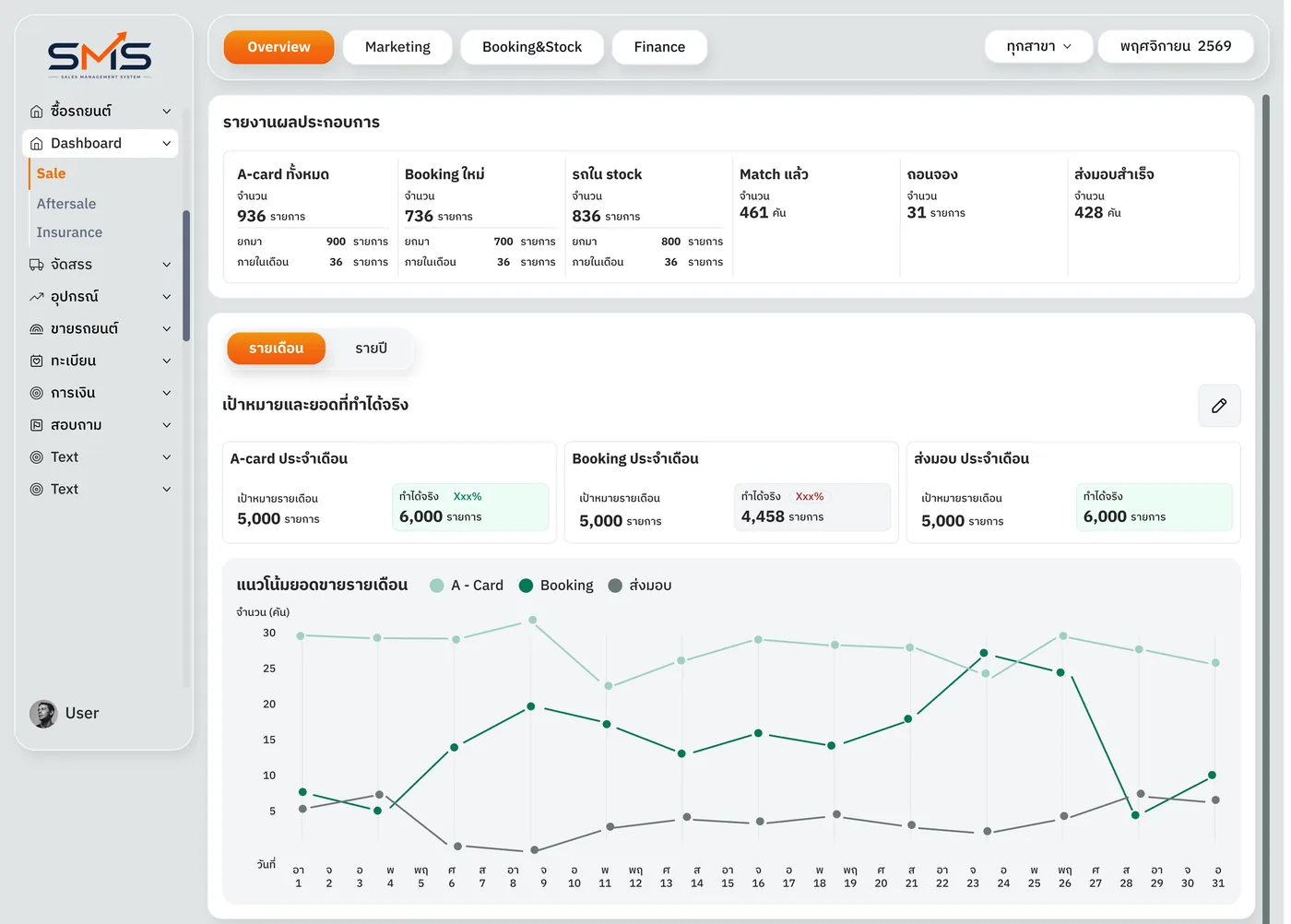The image size is (1291, 924).
Task: Click the truck icon beside จัดสรร
Action: tap(37, 265)
